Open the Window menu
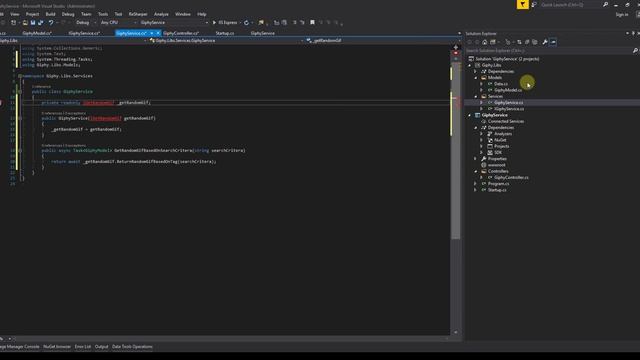Image resolution: width=640 pixels, height=360 pixels. click(x=183, y=14)
